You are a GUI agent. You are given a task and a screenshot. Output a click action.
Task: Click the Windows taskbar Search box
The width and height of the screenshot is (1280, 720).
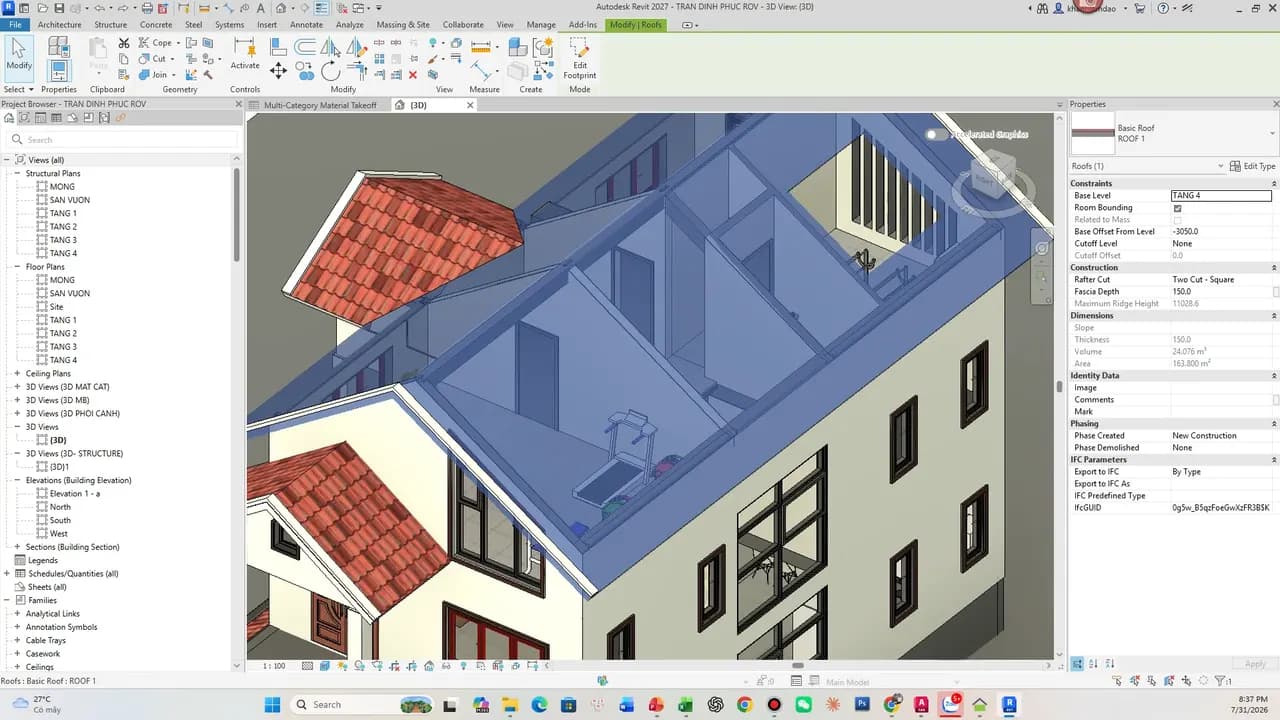tap(363, 705)
